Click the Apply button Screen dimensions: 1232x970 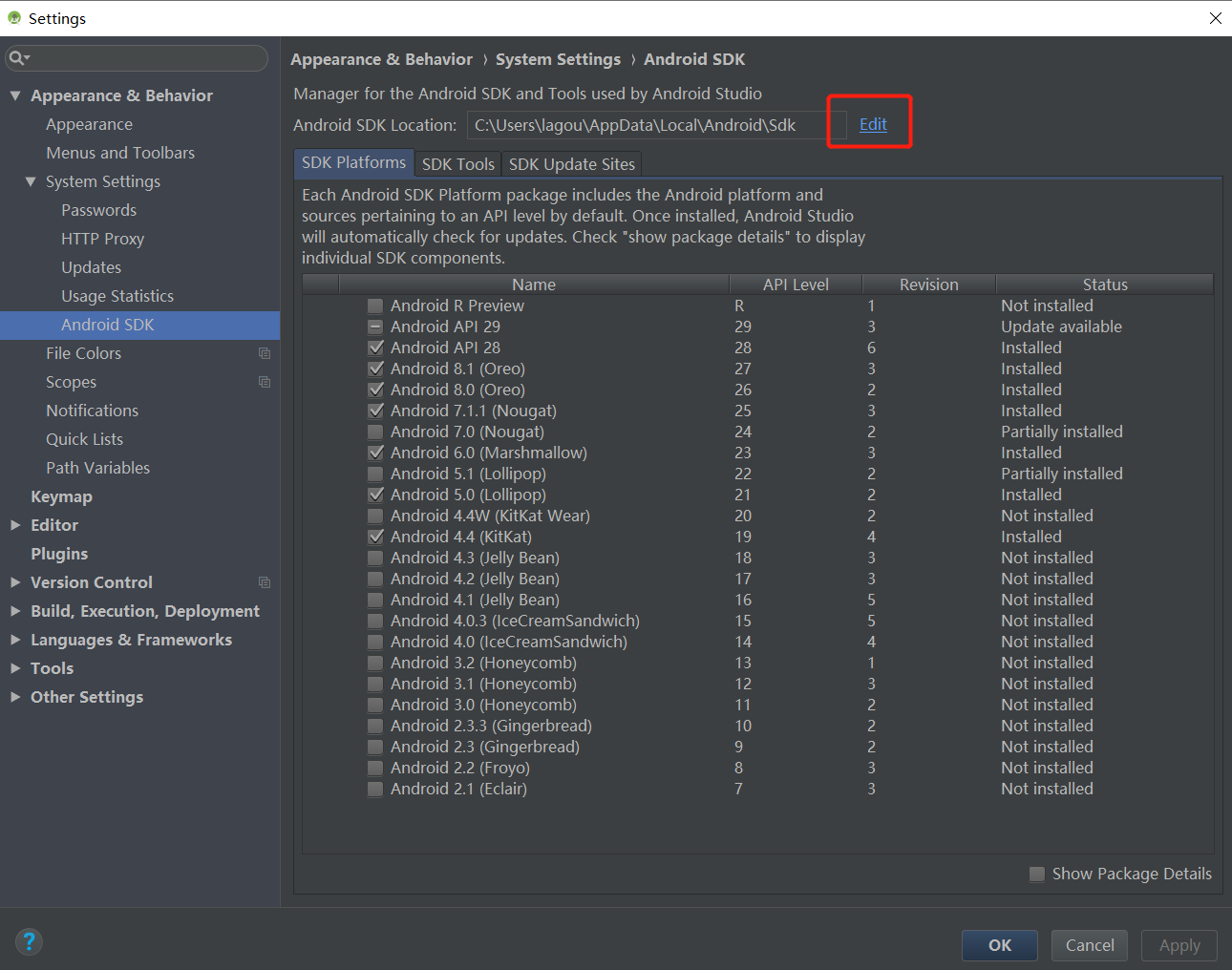[x=1179, y=945]
